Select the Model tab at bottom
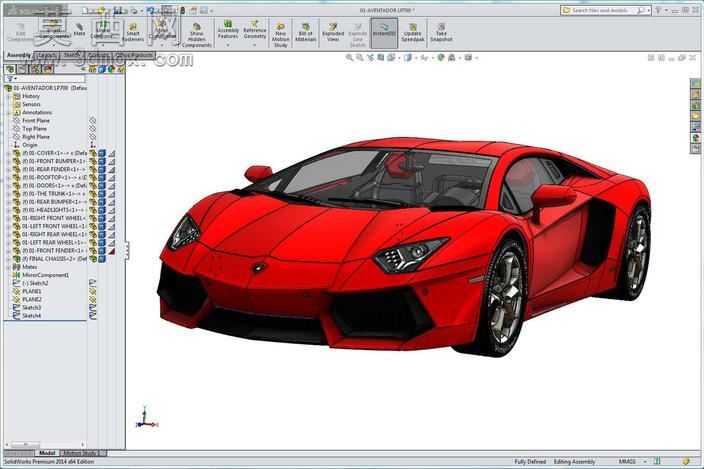Screen dimensions: 704x469 tap(47, 453)
